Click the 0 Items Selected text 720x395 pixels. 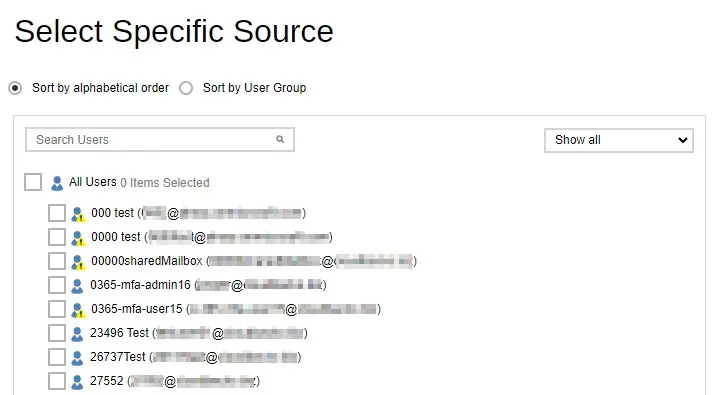165,183
